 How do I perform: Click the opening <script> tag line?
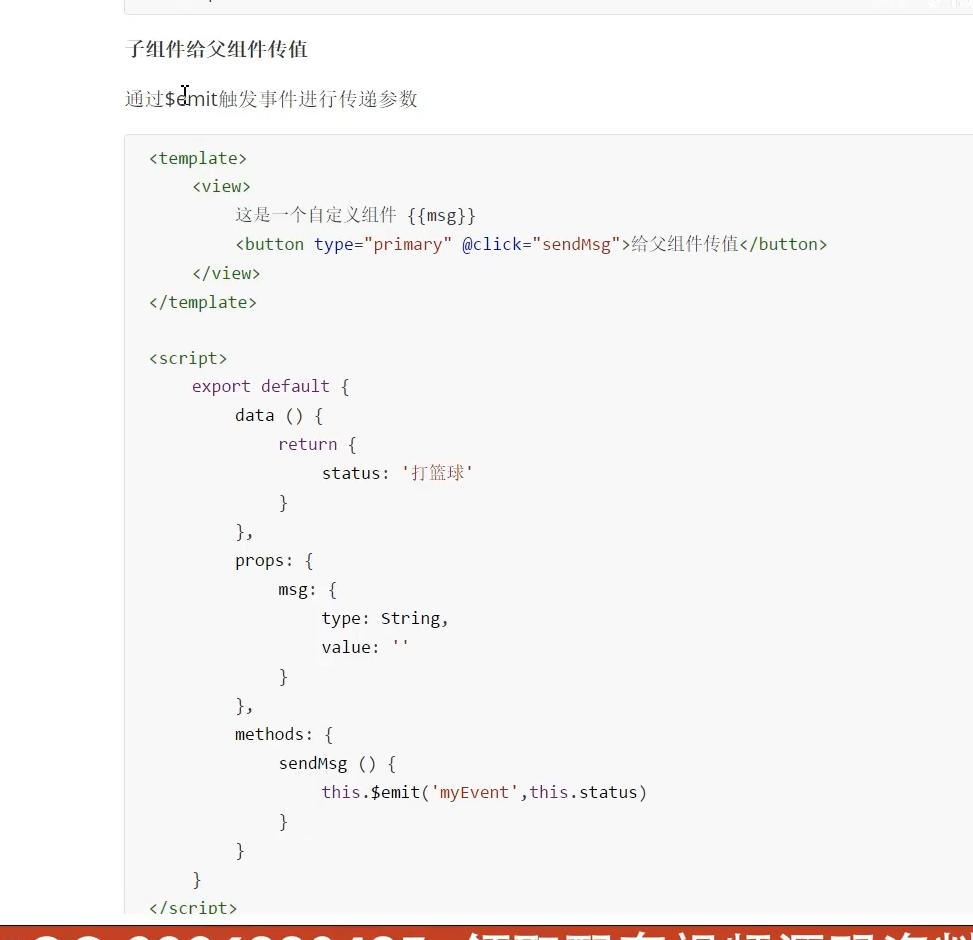point(187,358)
